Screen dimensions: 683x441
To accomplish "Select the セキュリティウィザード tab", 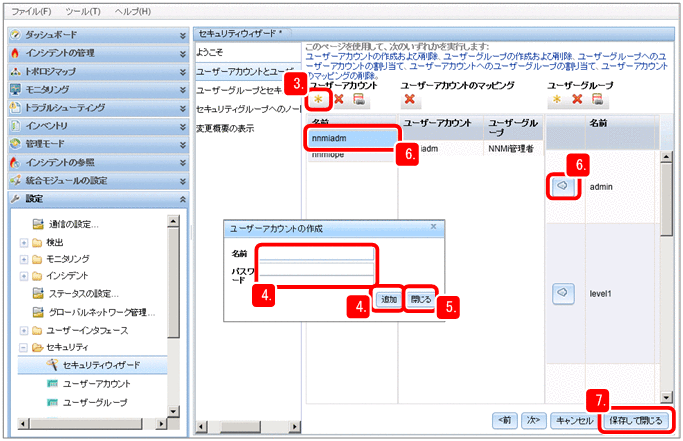I will pyautogui.click(x=241, y=34).
